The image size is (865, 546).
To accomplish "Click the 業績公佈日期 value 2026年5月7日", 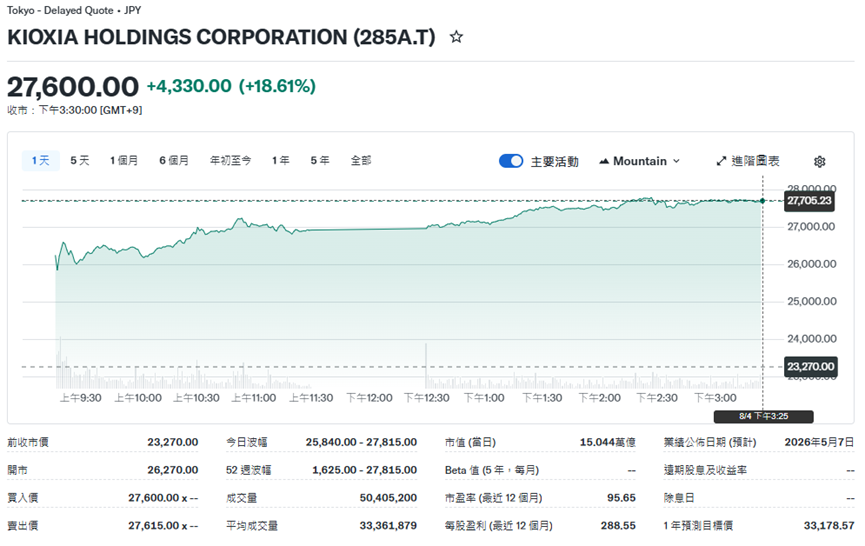I will coord(821,441).
